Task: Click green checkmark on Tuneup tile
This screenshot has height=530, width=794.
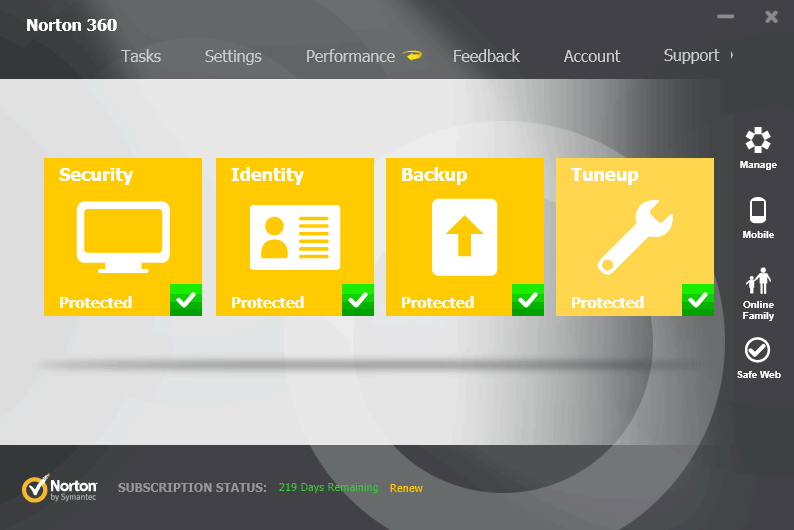Action: tap(698, 300)
